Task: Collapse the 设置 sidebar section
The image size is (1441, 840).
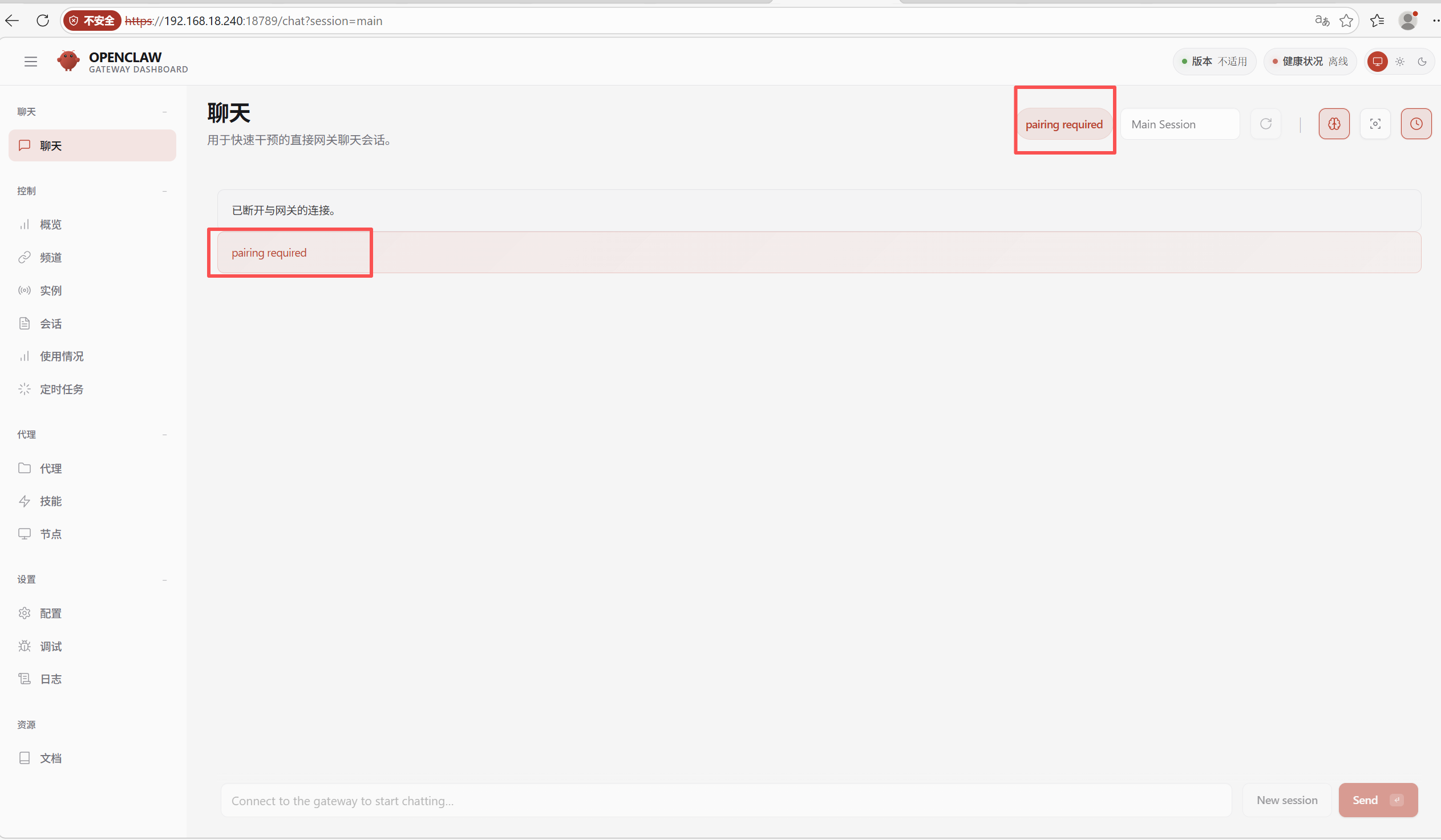Action: point(165,580)
